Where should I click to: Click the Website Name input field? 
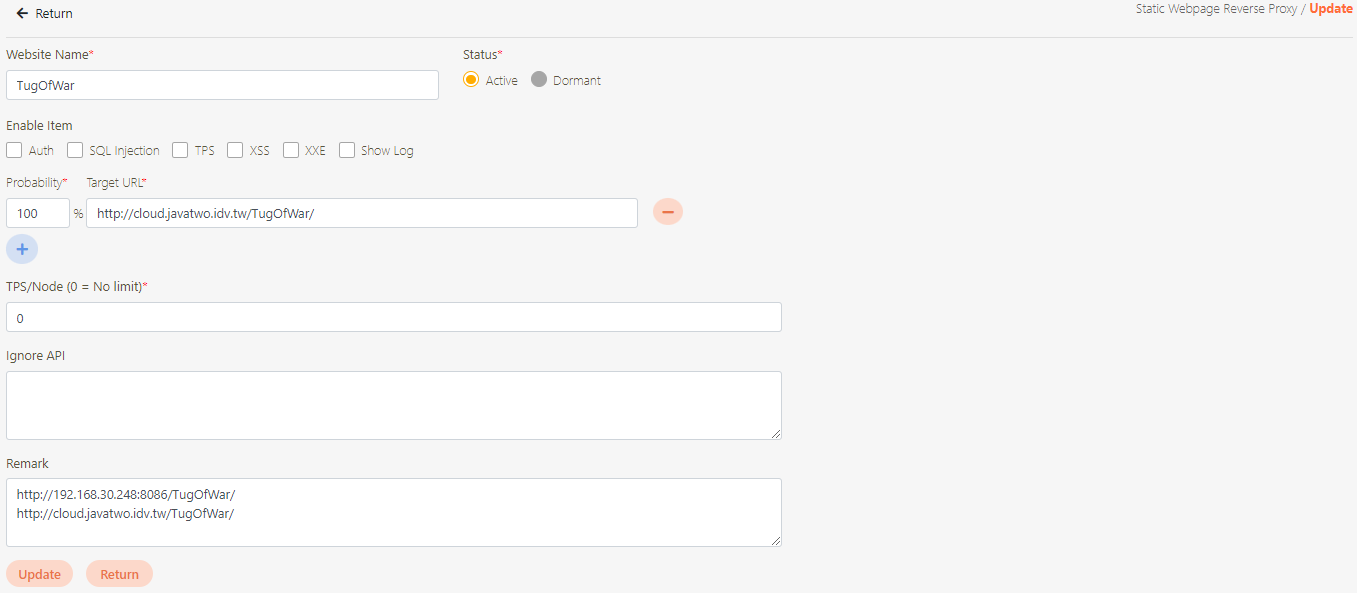[222, 85]
